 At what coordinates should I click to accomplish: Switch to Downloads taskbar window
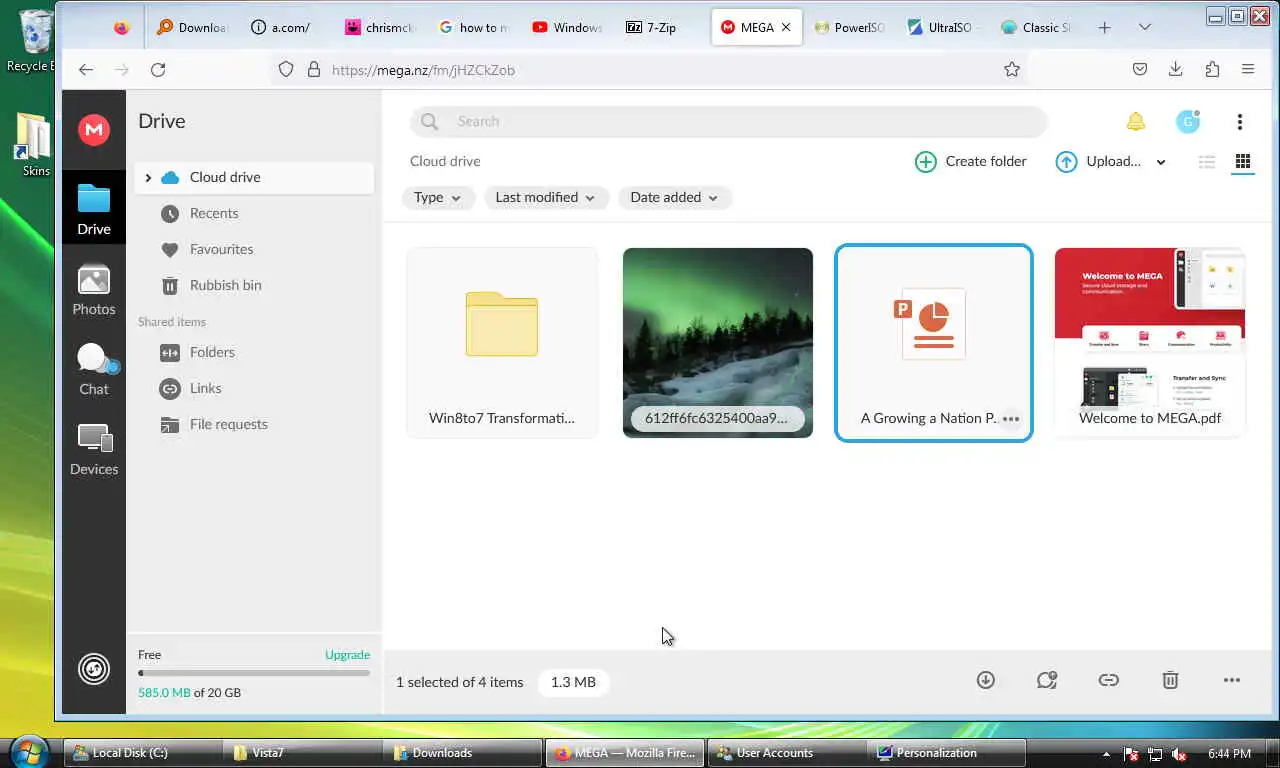tap(463, 753)
